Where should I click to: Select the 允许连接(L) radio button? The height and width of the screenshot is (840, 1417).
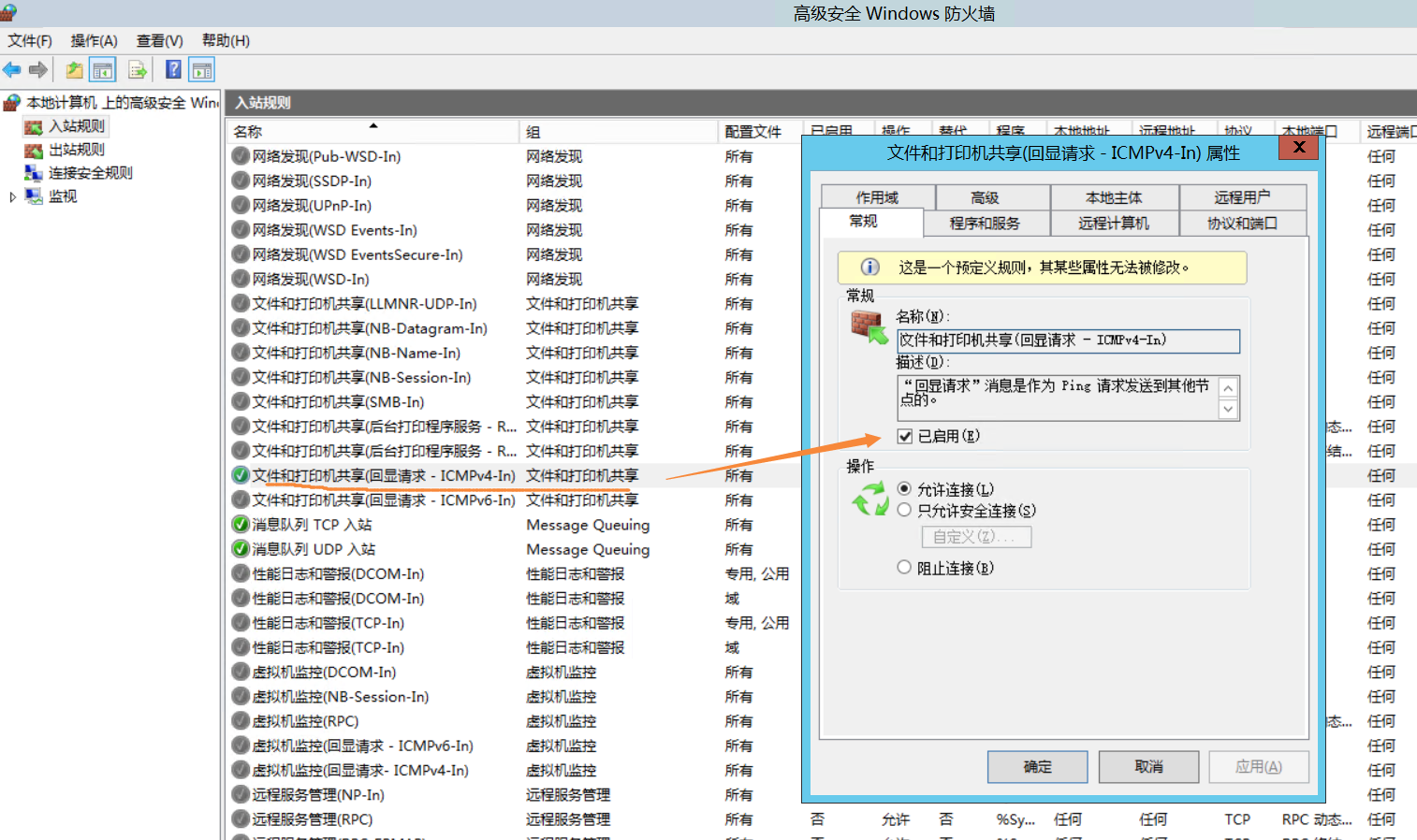click(904, 488)
